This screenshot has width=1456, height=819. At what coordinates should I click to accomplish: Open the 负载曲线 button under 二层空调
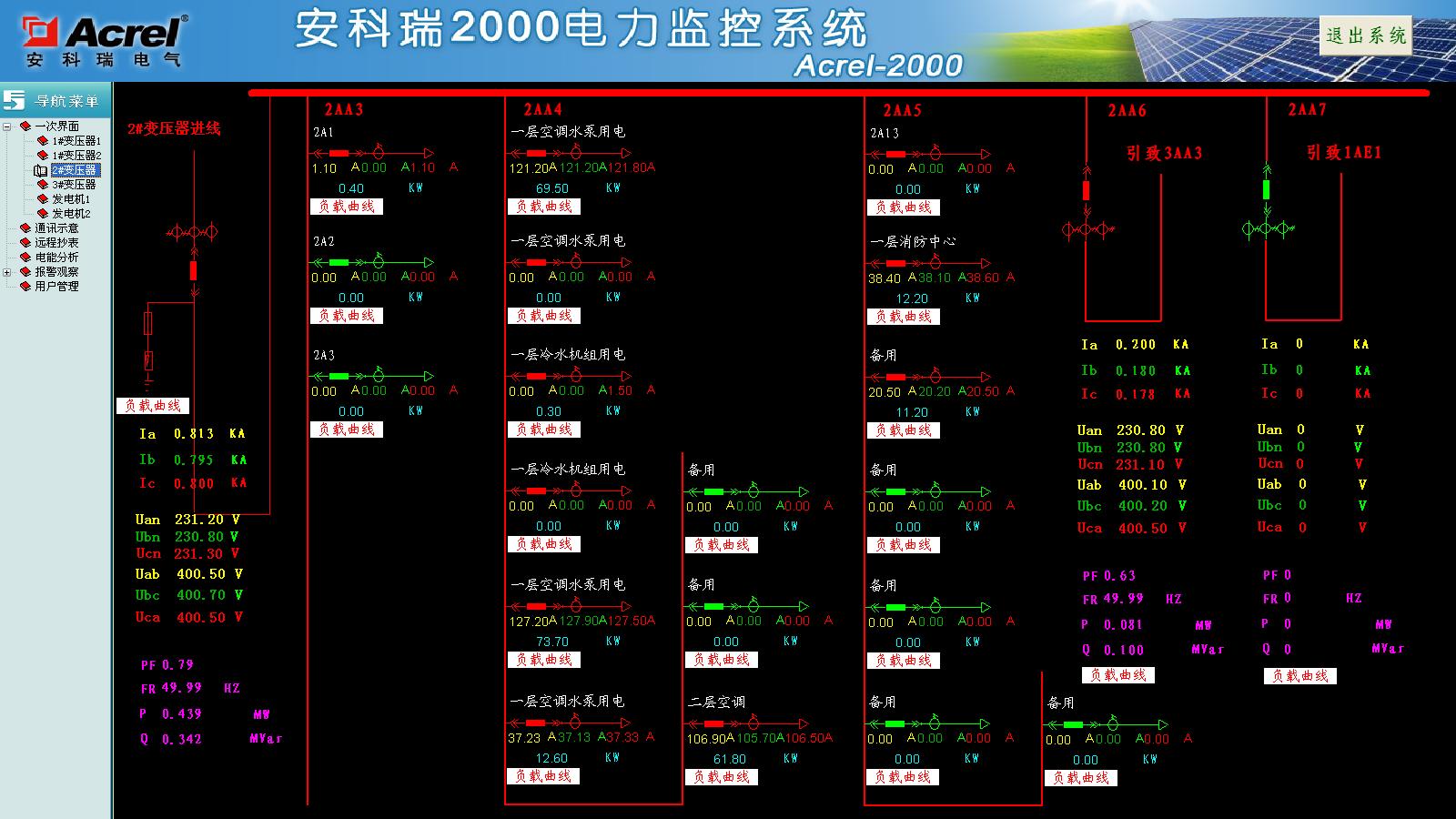click(x=722, y=777)
